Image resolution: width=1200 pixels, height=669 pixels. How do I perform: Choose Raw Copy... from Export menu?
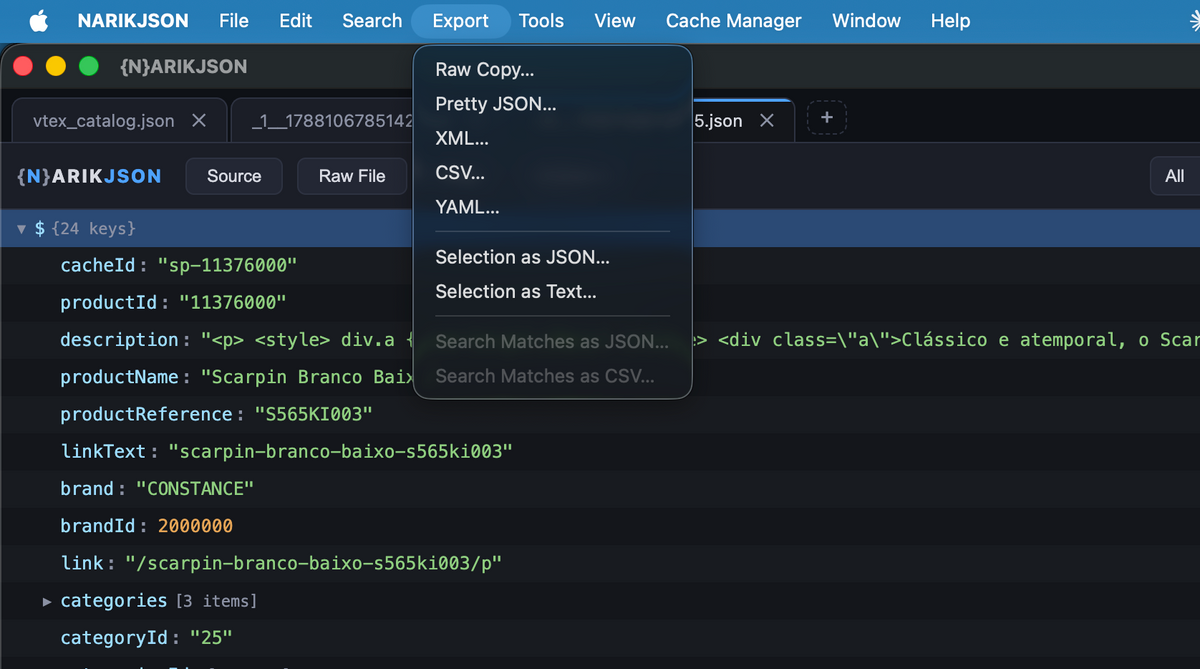point(553,70)
